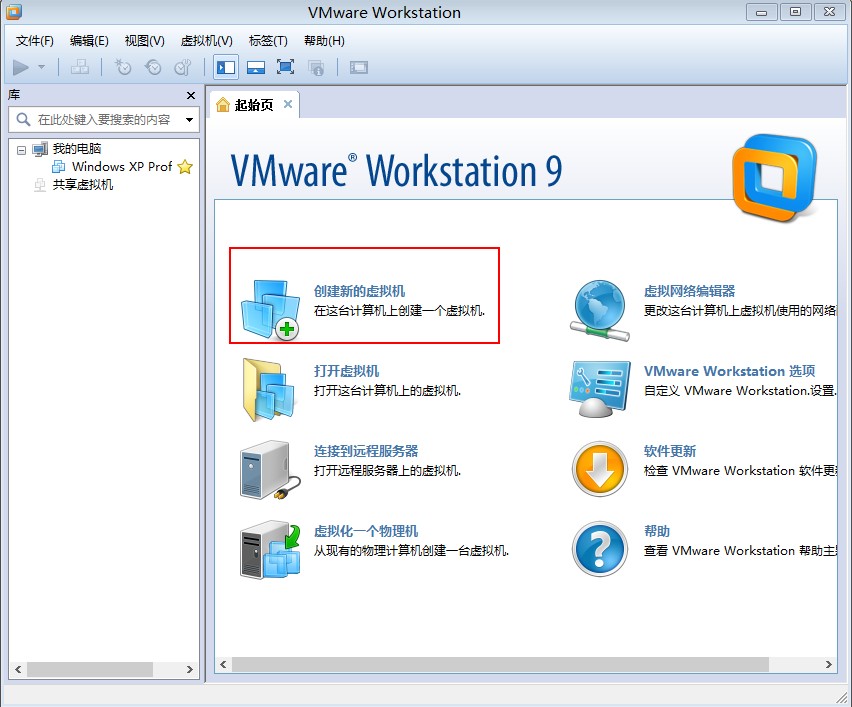Open the 虚拟机(V) menu

click(206, 41)
